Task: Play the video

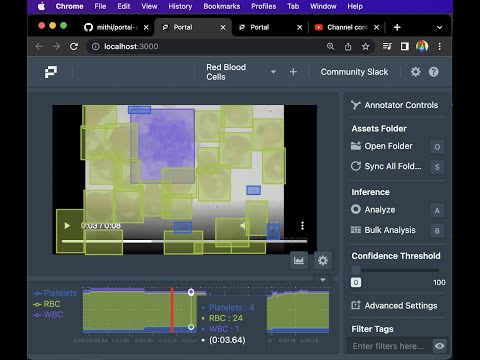Action: pos(67,226)
